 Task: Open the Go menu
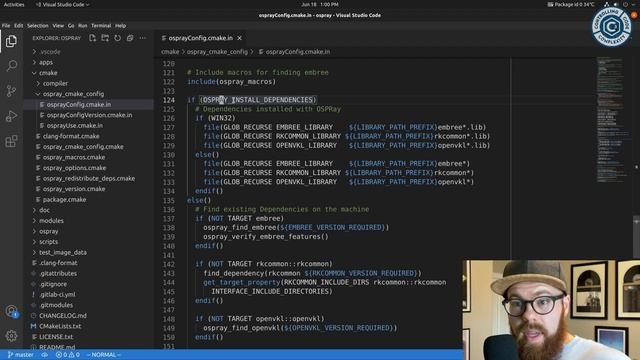click(71, 25)
